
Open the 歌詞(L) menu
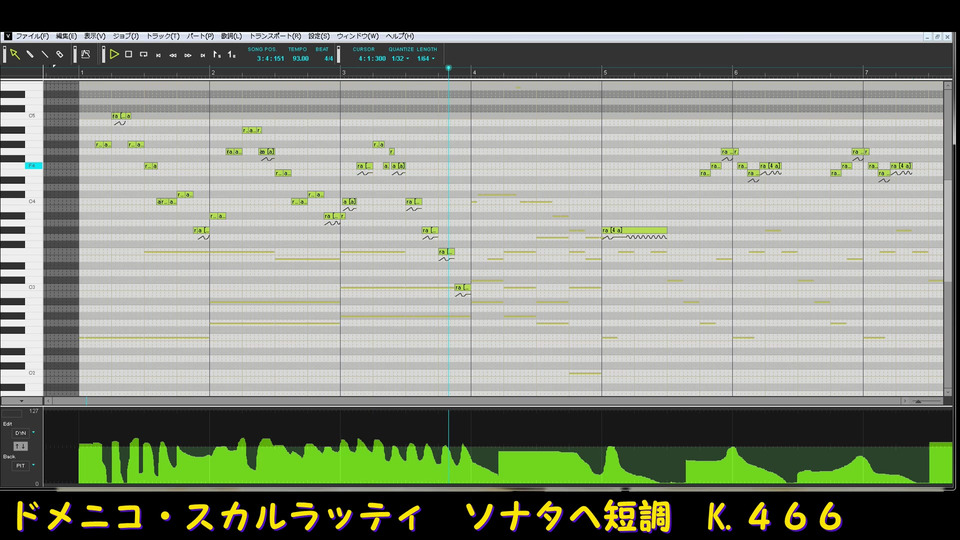(x=231, y=36)
